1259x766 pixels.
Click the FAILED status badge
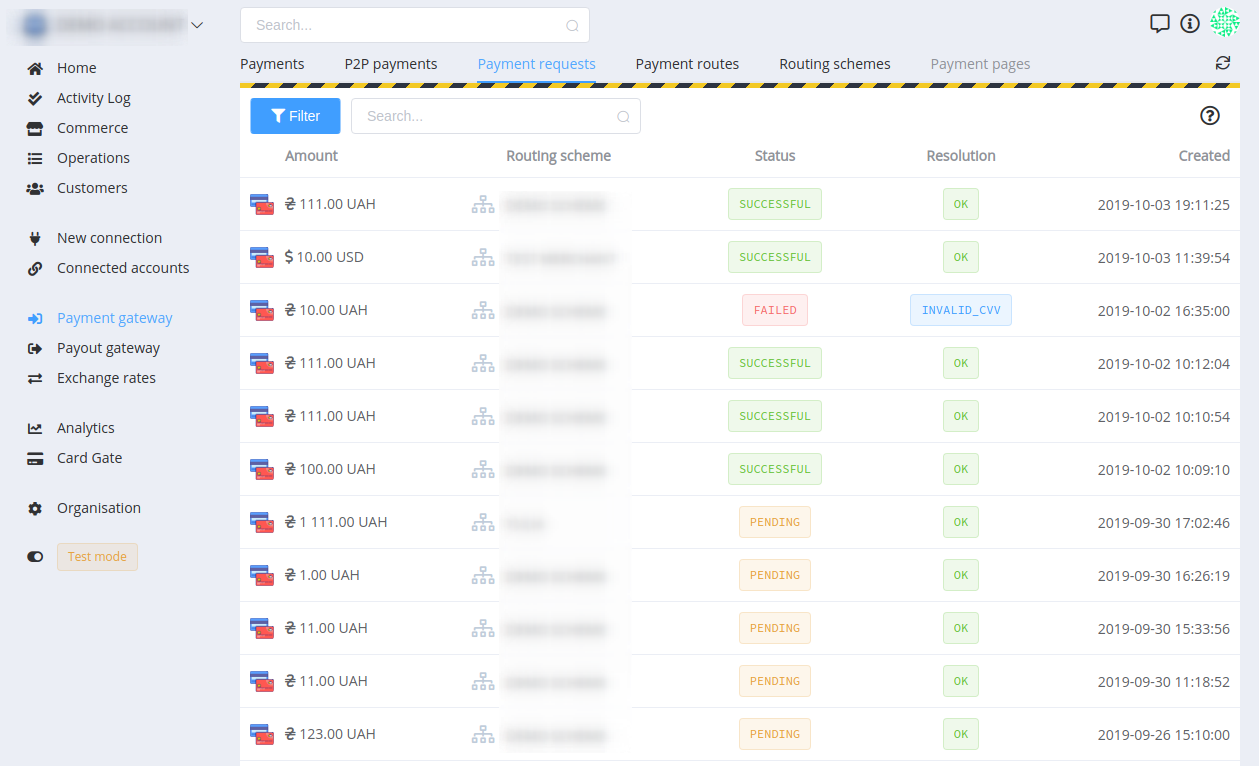[x=775, y=310]
